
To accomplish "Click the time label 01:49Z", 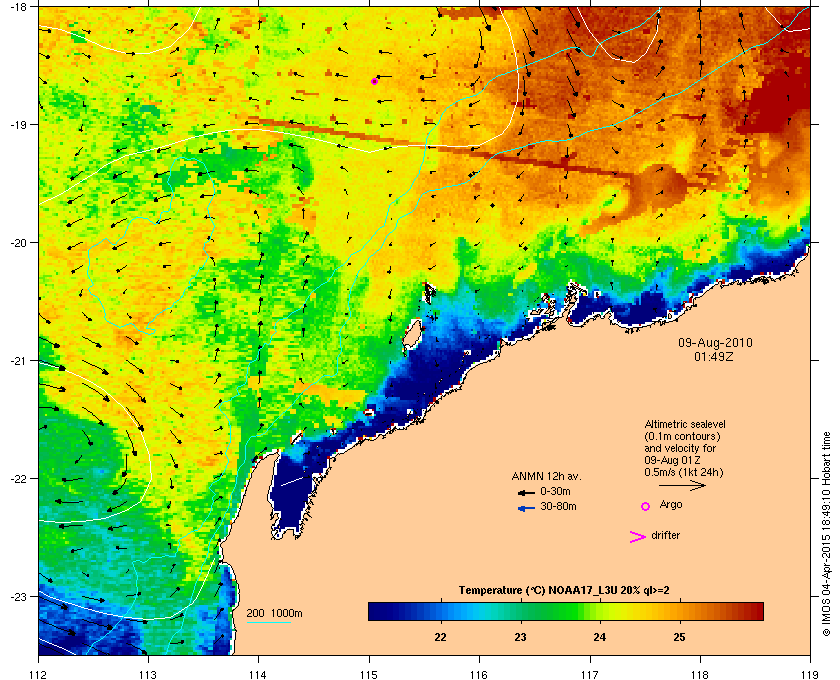I will (714, 356).
